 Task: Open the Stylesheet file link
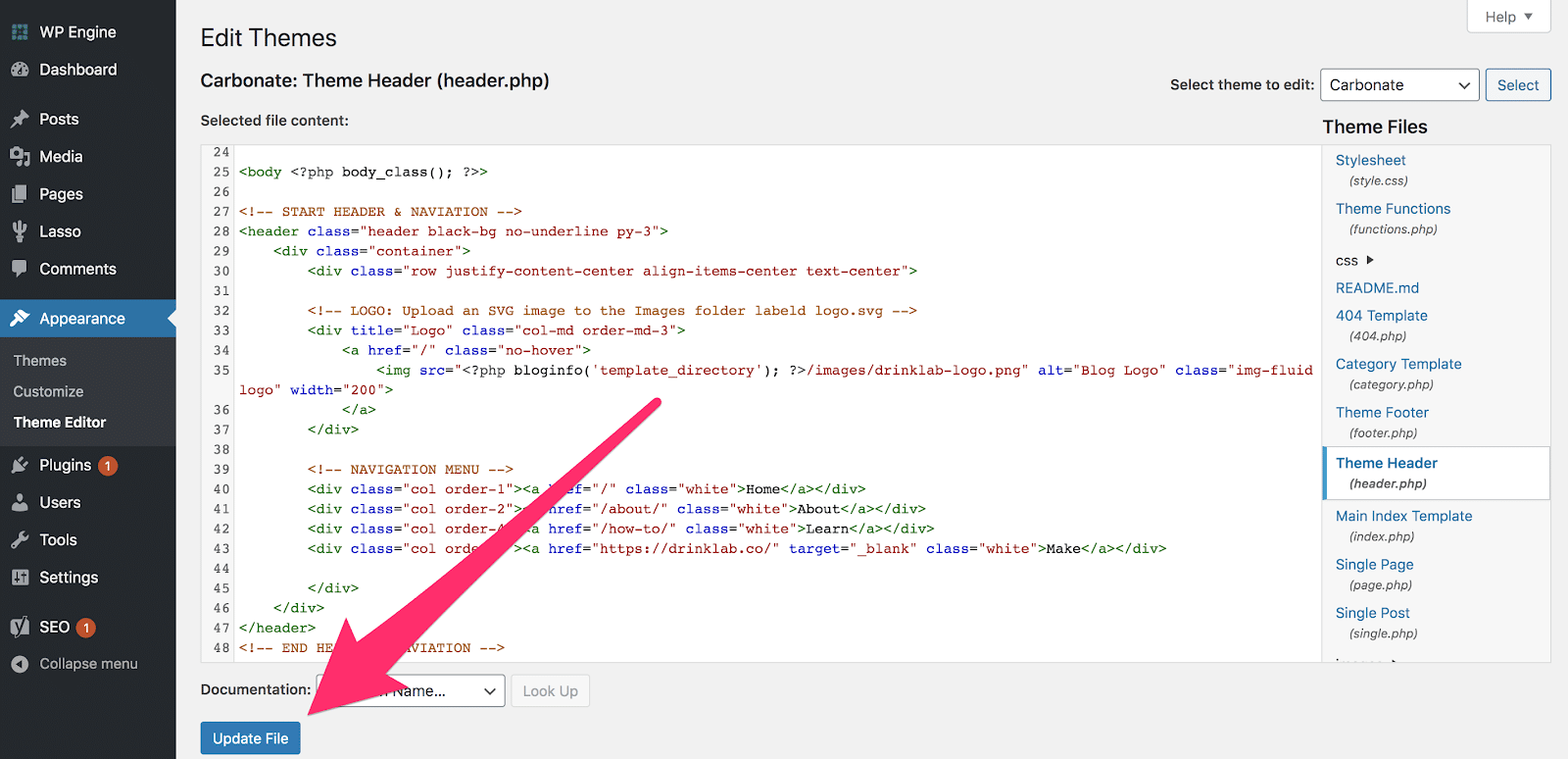(x=1370, y=160)
